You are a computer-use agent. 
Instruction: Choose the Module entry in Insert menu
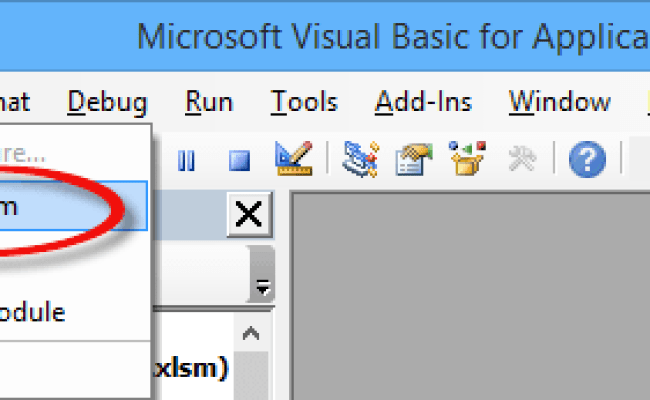[x=75, y=312]
